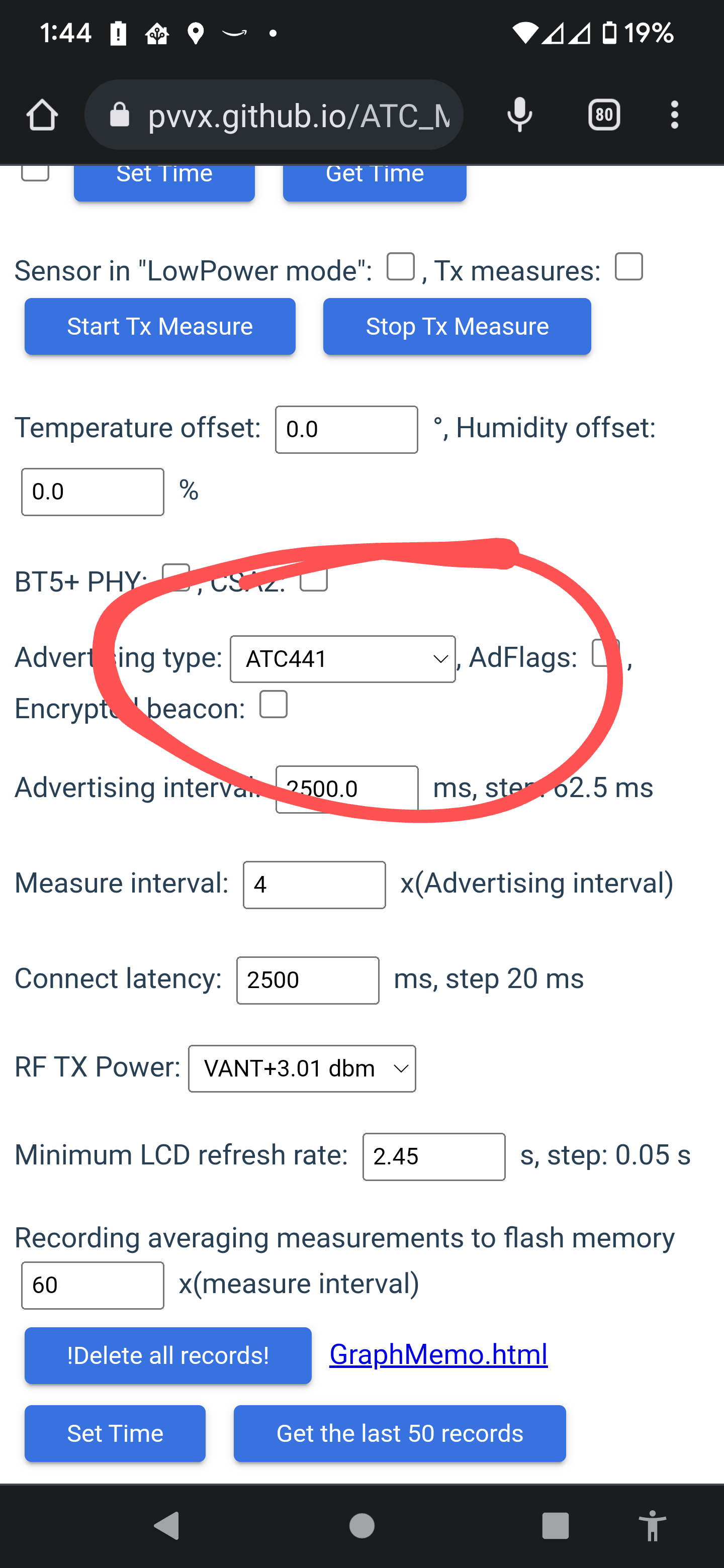Click the Measure interval field showing 4
Image resolution: width=724 pixels, height=1568 pixels.
pos(314,884)
